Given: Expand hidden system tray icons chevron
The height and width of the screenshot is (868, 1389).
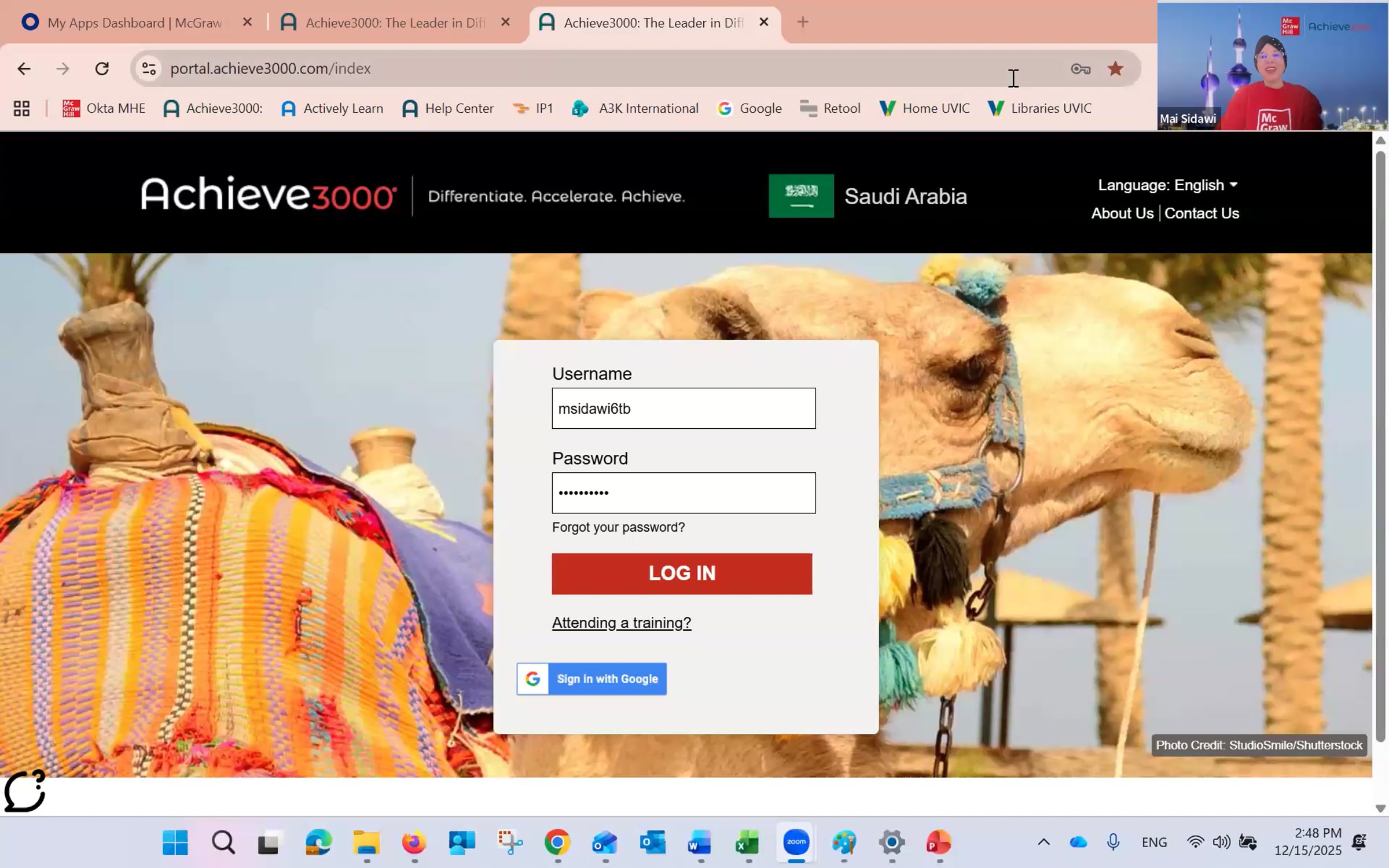Looking at the screenshot, I should pos(1043,843).
